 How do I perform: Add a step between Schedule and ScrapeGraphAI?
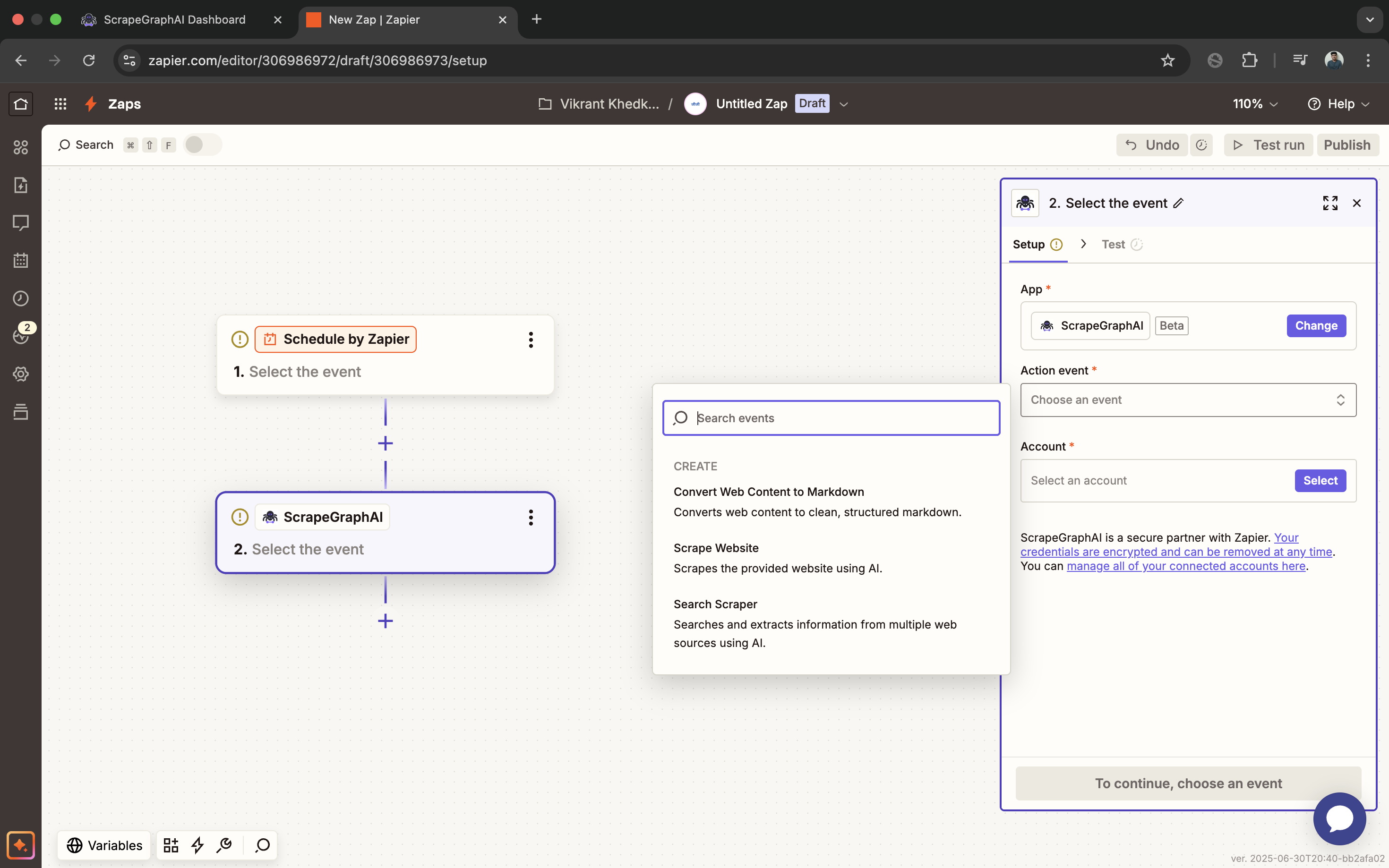click(386, 443)
